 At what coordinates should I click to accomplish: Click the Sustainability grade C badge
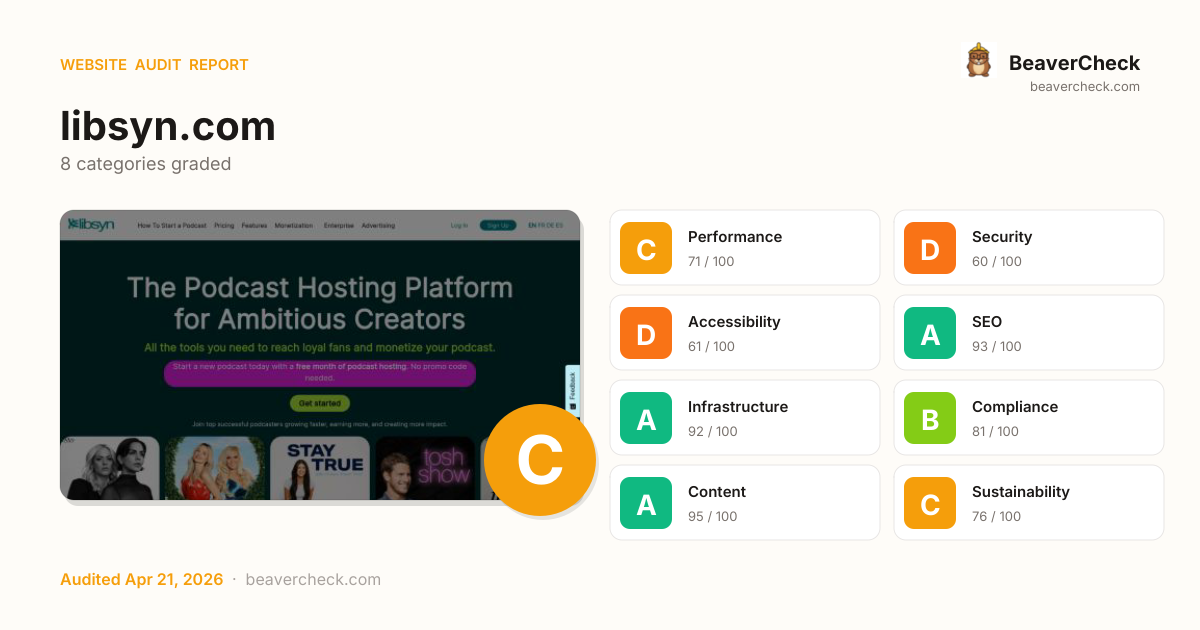click(930, 503)
